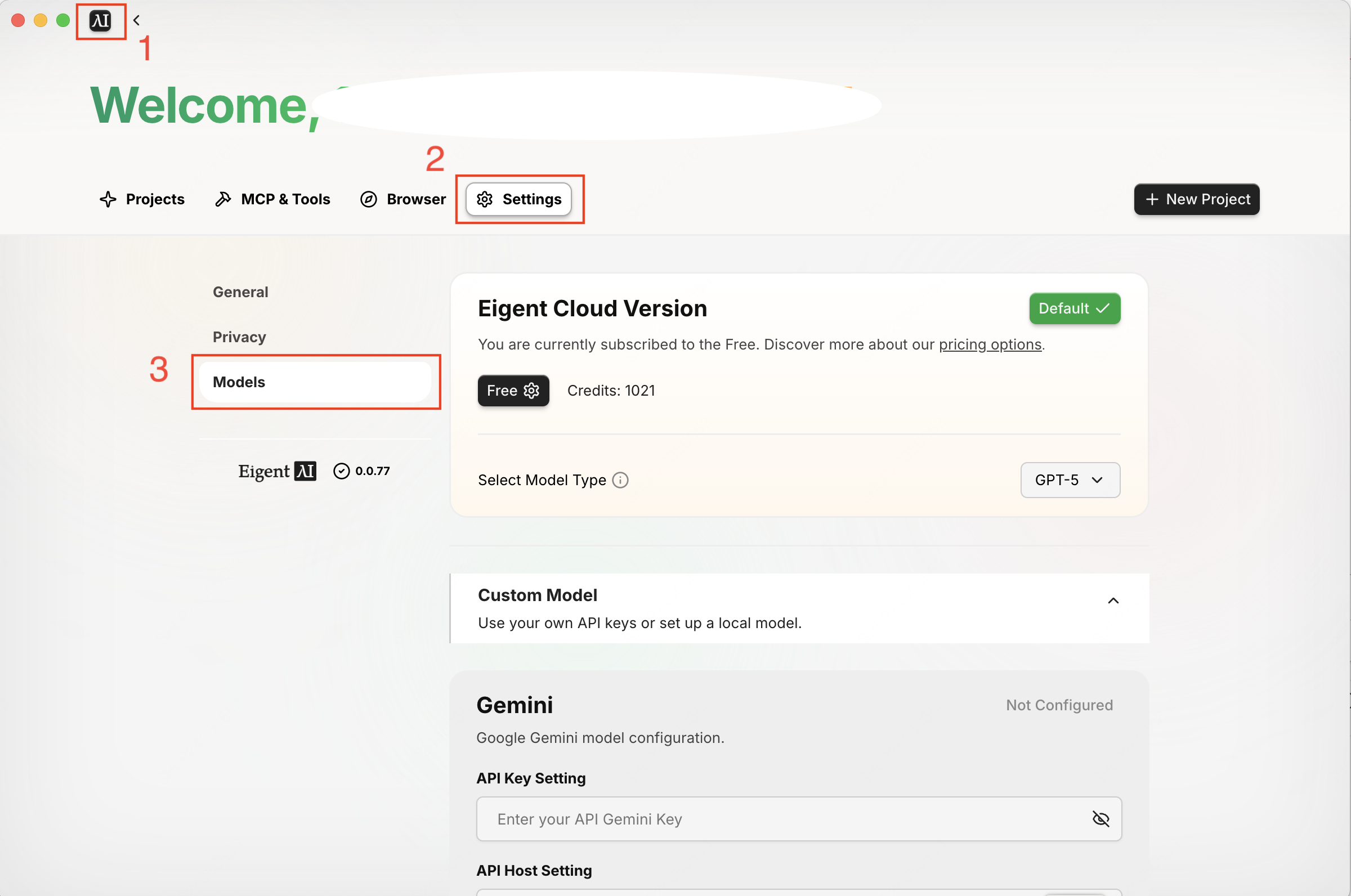1351x896 pixels.
Task: Click the version check icon near 0.0.77
Action: (341, 471)
